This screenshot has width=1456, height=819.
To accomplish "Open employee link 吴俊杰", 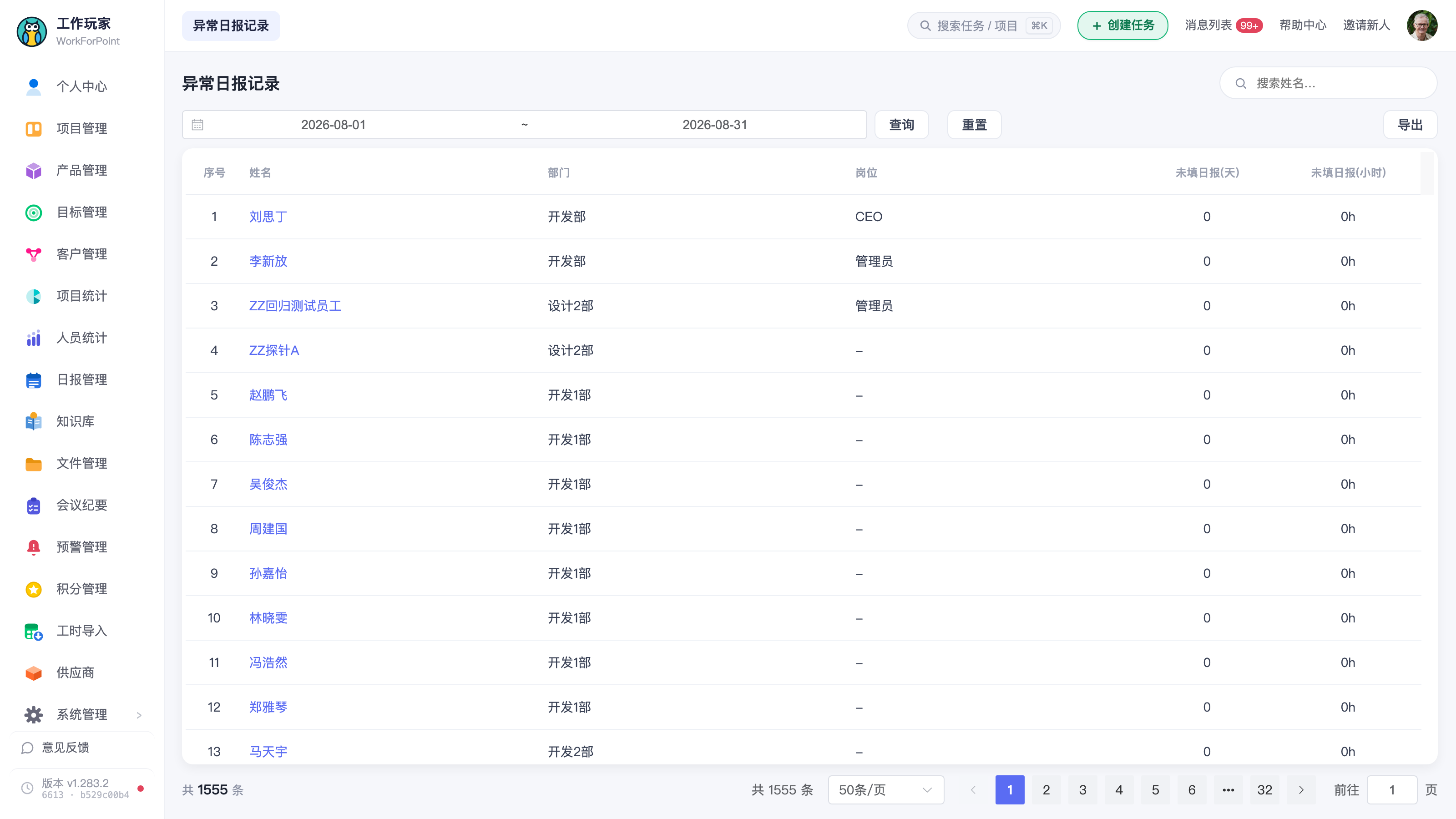I will [268, 485].
